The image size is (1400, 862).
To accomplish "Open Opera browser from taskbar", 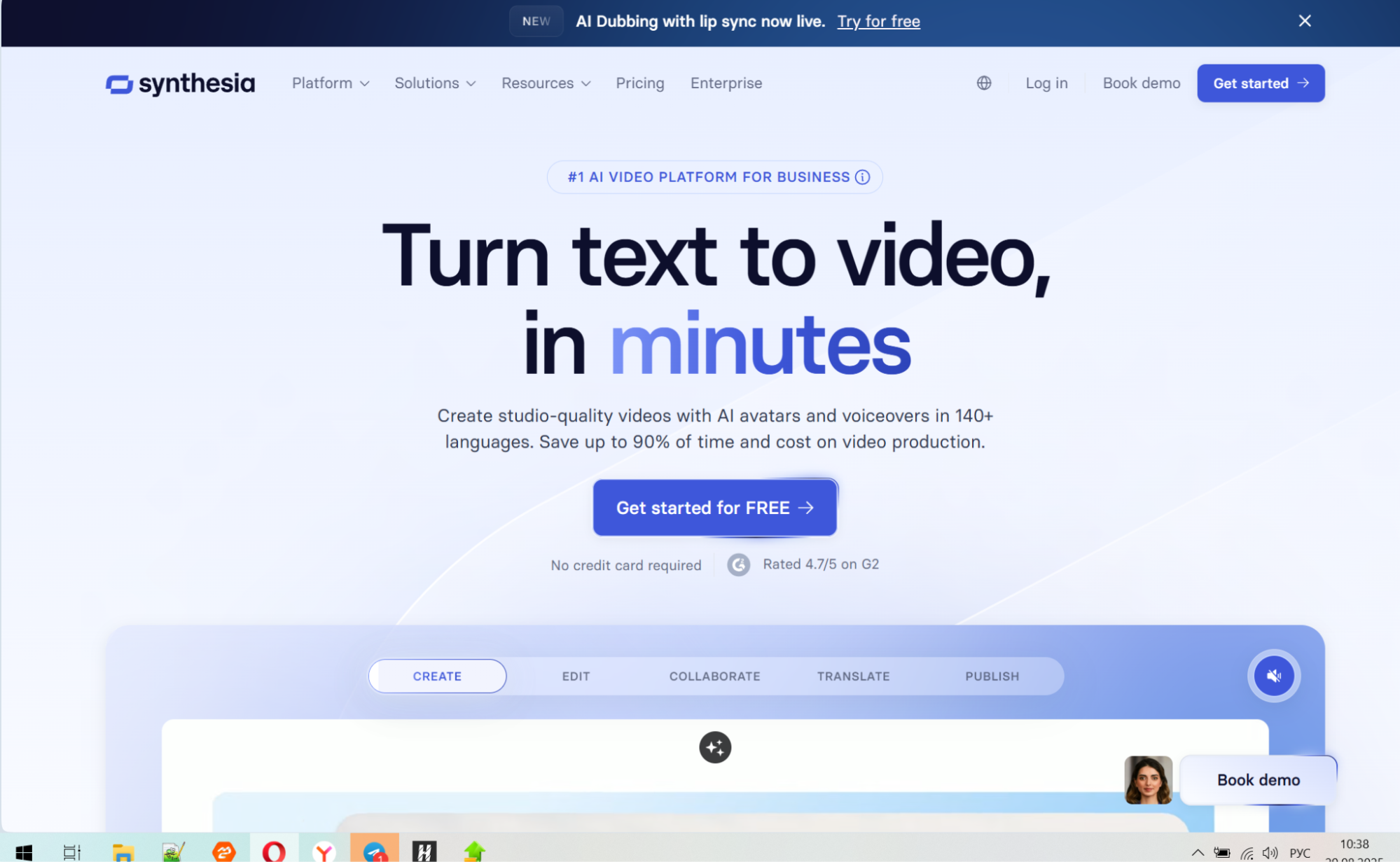I will click(274, 851).
